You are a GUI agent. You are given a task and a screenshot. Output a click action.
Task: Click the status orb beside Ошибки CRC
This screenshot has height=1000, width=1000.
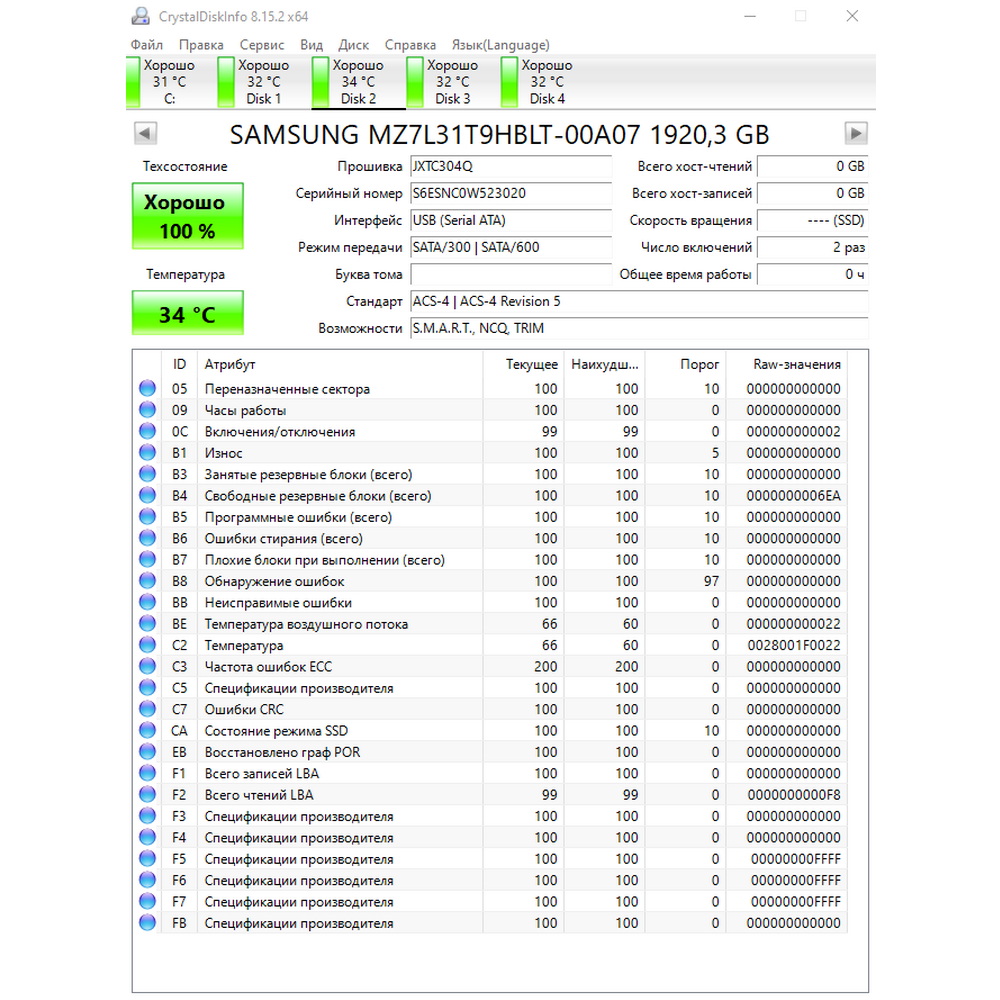(x=147, y=709)
